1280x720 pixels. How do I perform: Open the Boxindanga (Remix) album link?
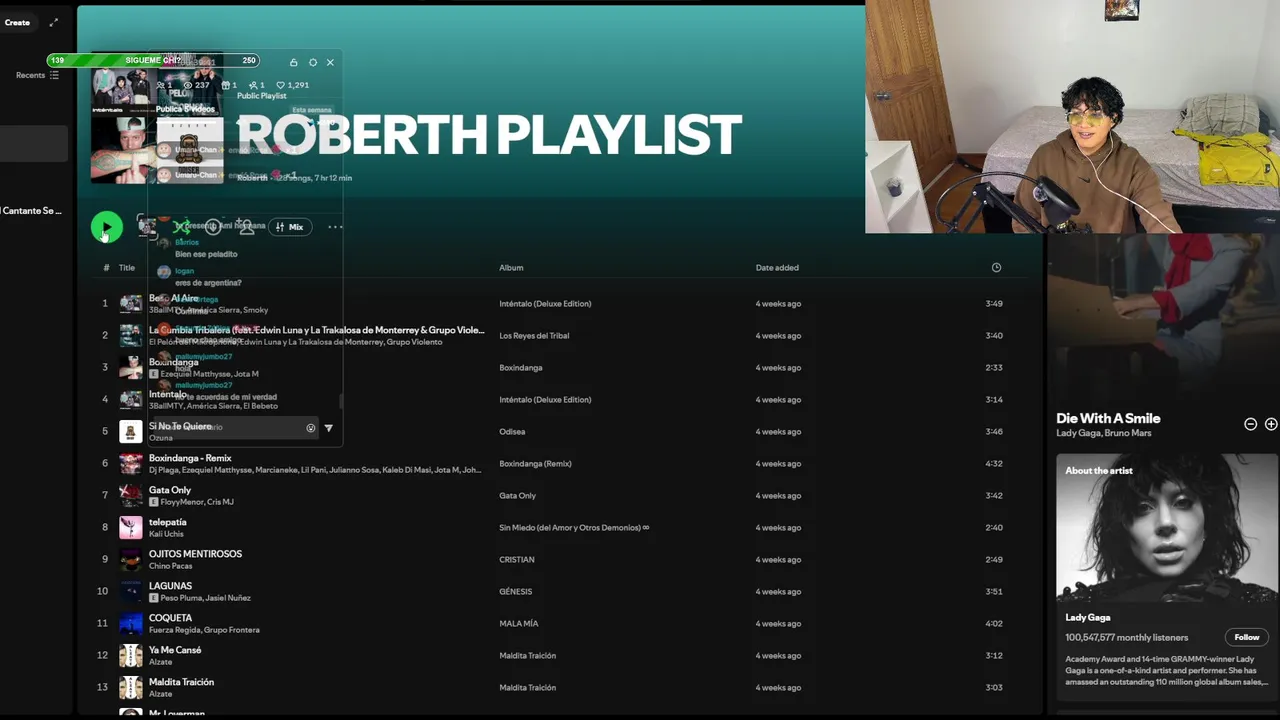click(x=535, y=464)
